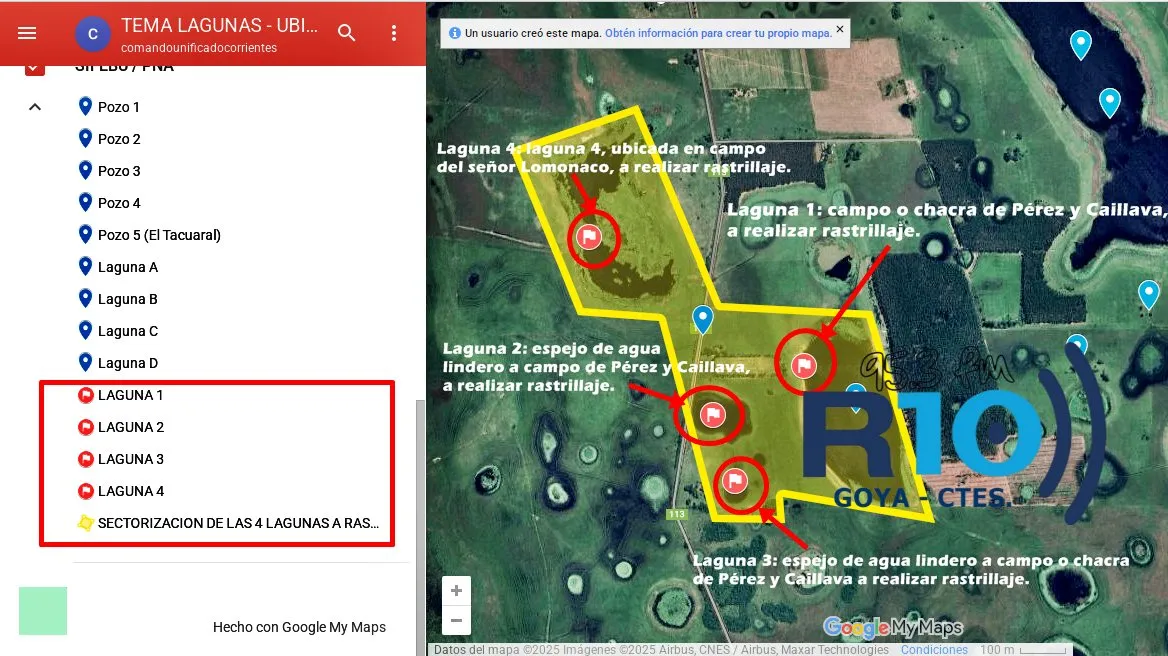
Task: Open the Condiciones link in footer
Action: tap(934, 649)
